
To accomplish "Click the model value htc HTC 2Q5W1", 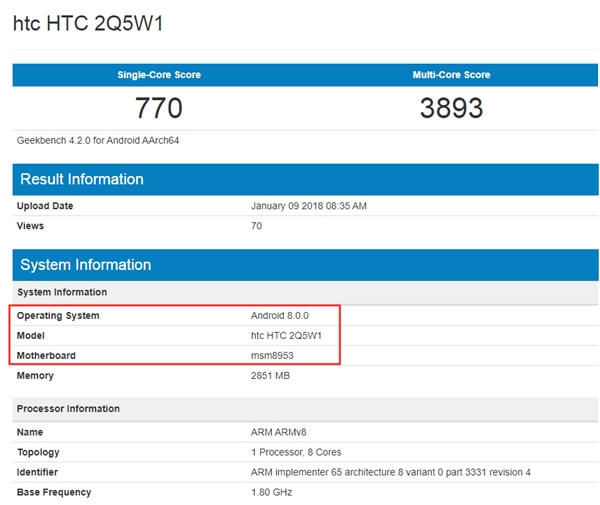I will [x=286, y=336].
